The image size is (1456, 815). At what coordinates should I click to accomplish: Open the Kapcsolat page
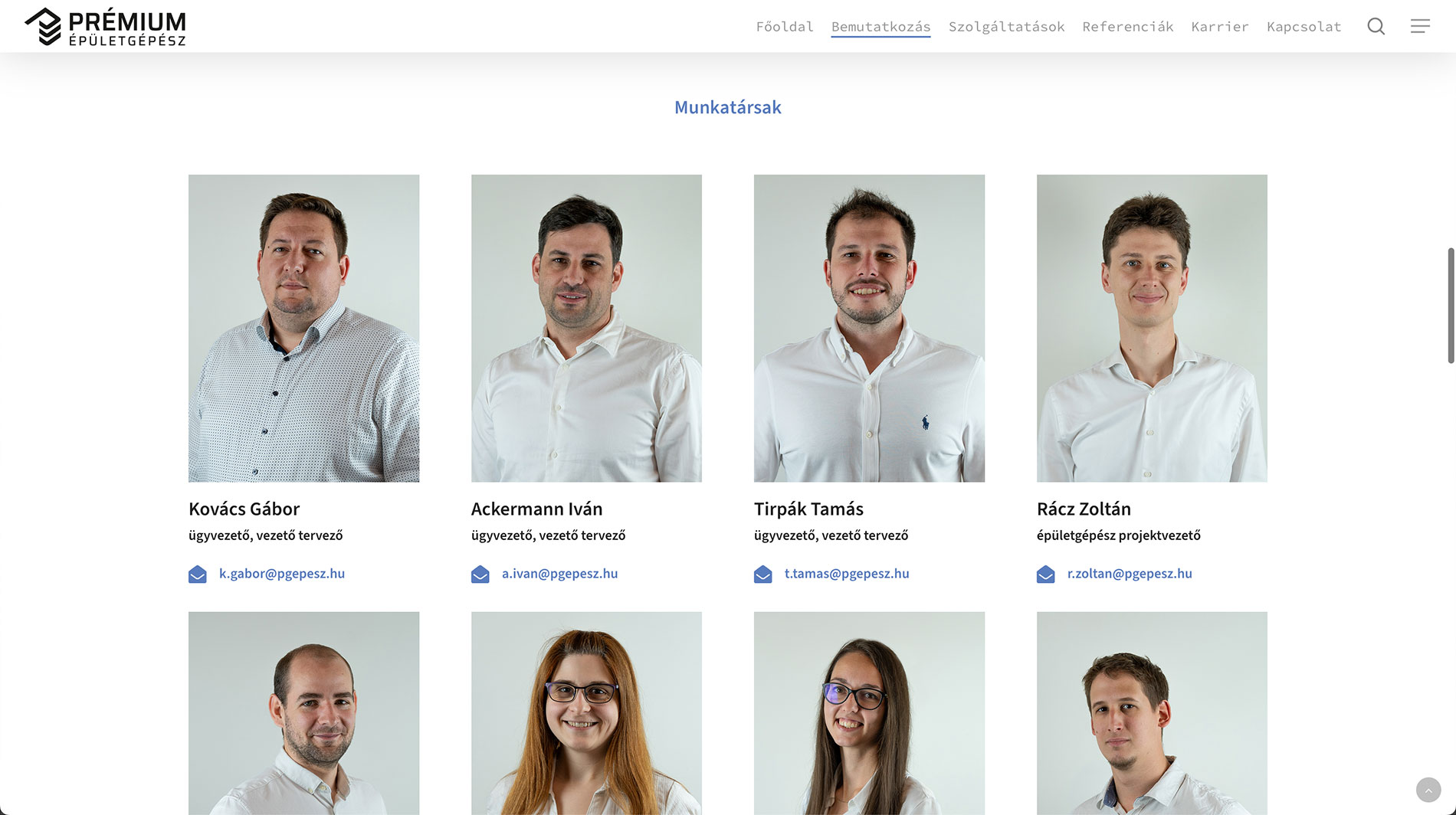point(1304,27)
